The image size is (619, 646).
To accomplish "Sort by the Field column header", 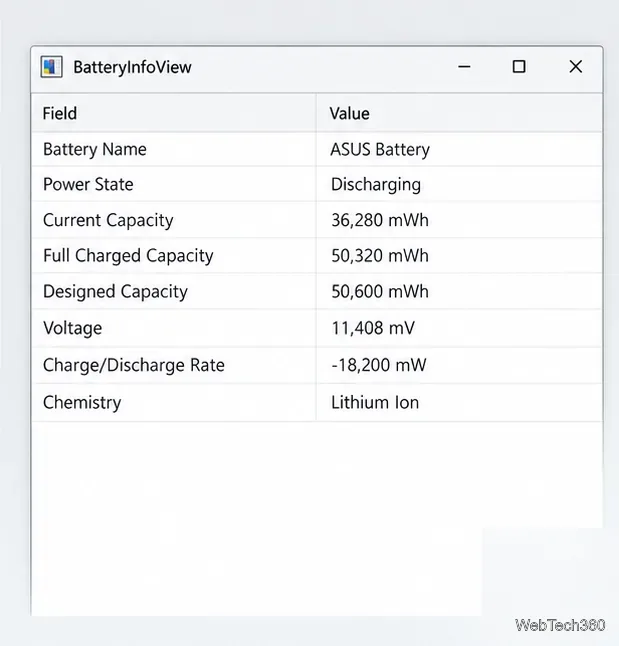I will [174, 113].
